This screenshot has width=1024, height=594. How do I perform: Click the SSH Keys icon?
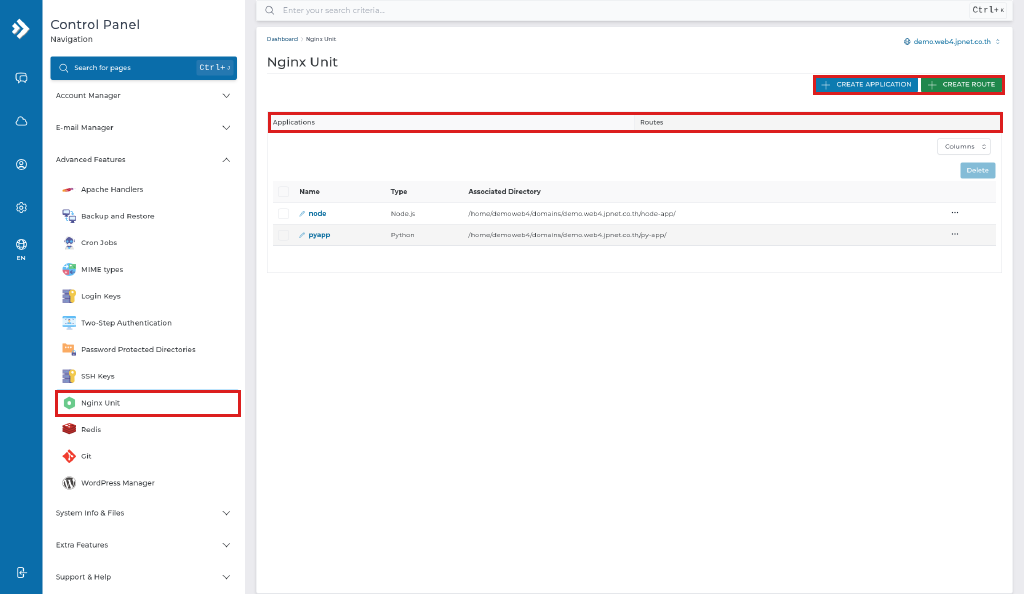pos(69,376)
